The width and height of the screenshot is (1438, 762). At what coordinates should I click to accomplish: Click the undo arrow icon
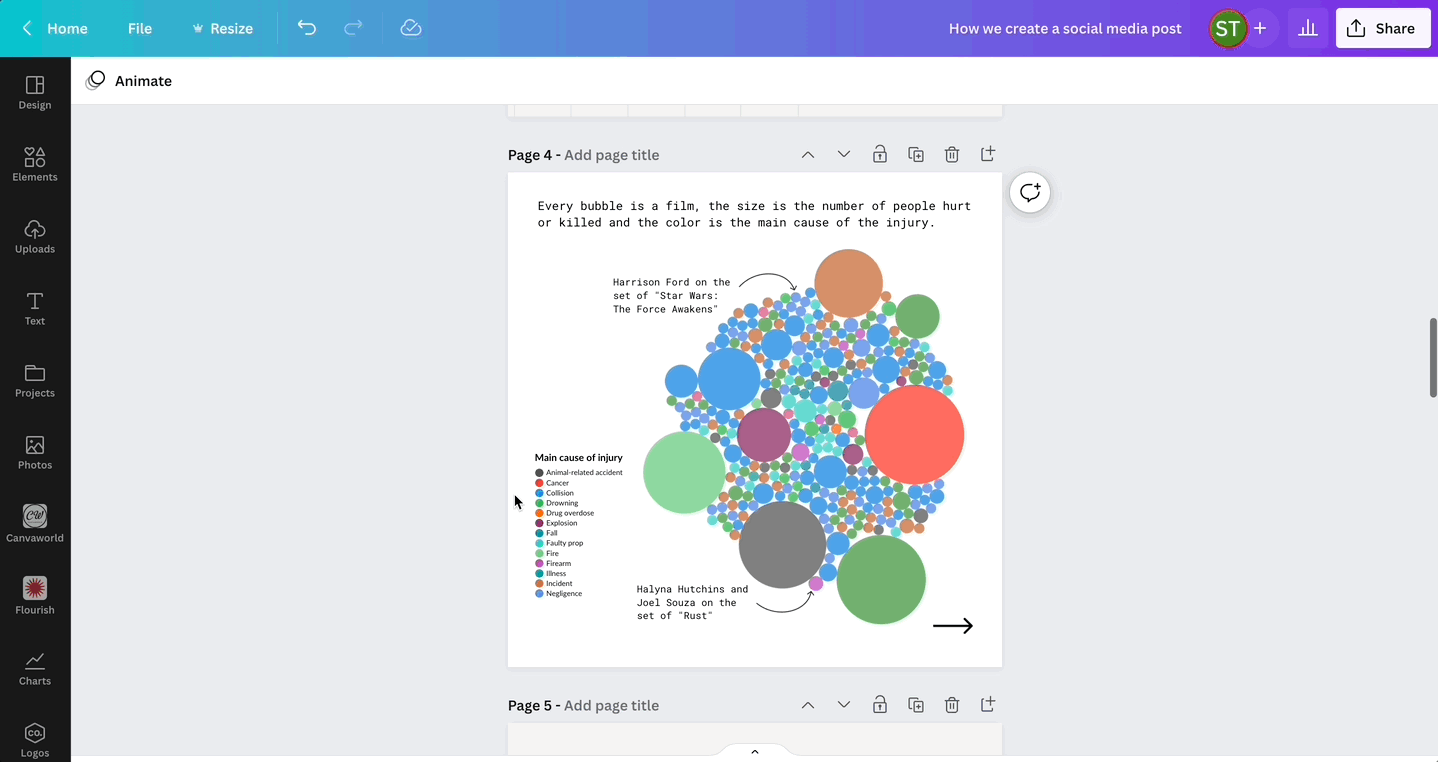307,28
